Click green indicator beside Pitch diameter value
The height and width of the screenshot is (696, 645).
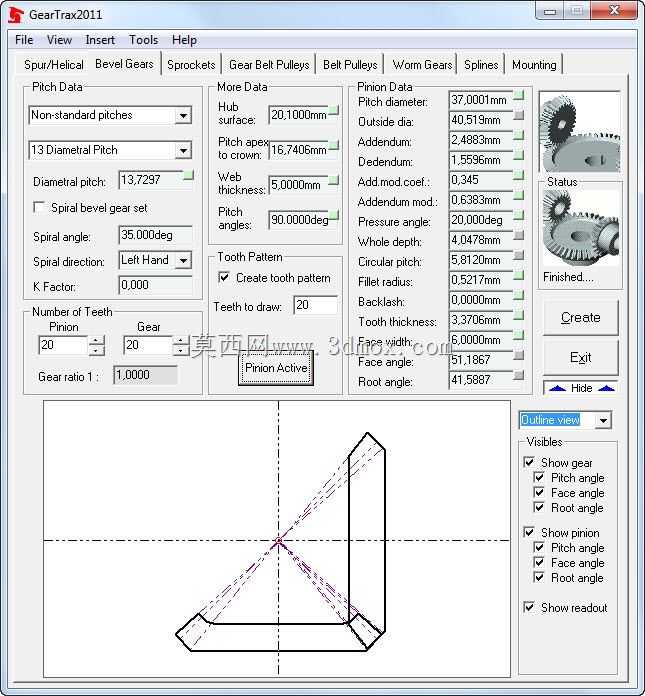(x=518, y=95)
